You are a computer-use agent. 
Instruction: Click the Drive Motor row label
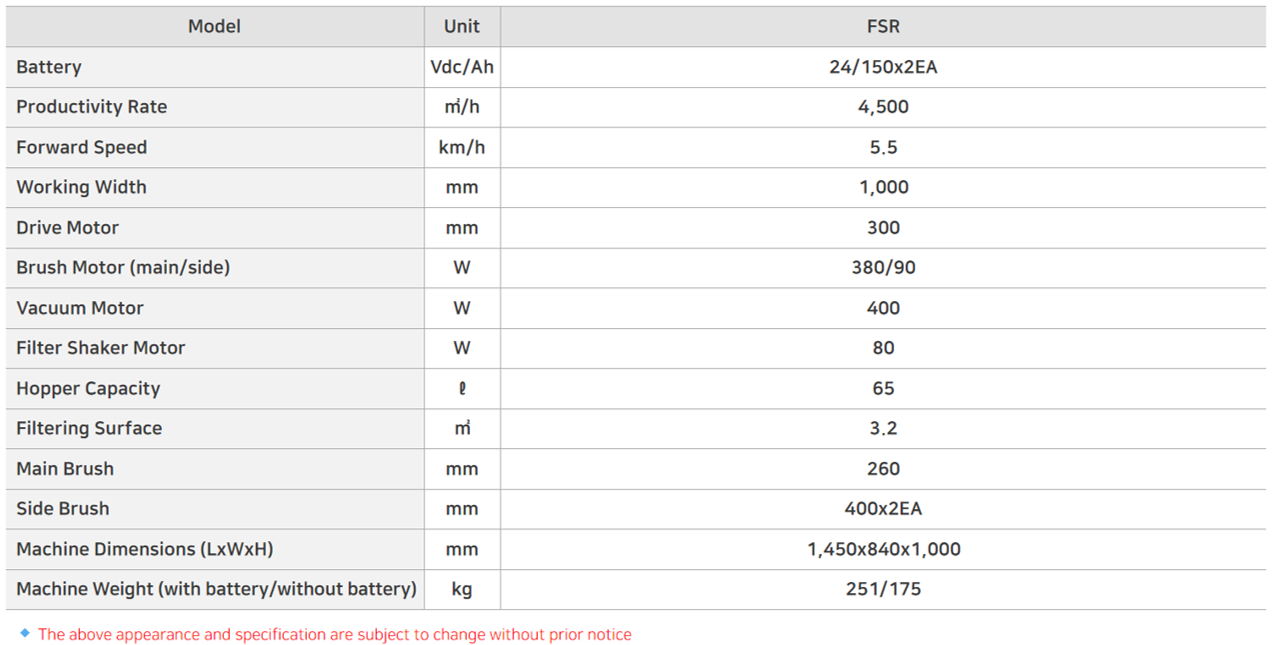coord(68,228)
